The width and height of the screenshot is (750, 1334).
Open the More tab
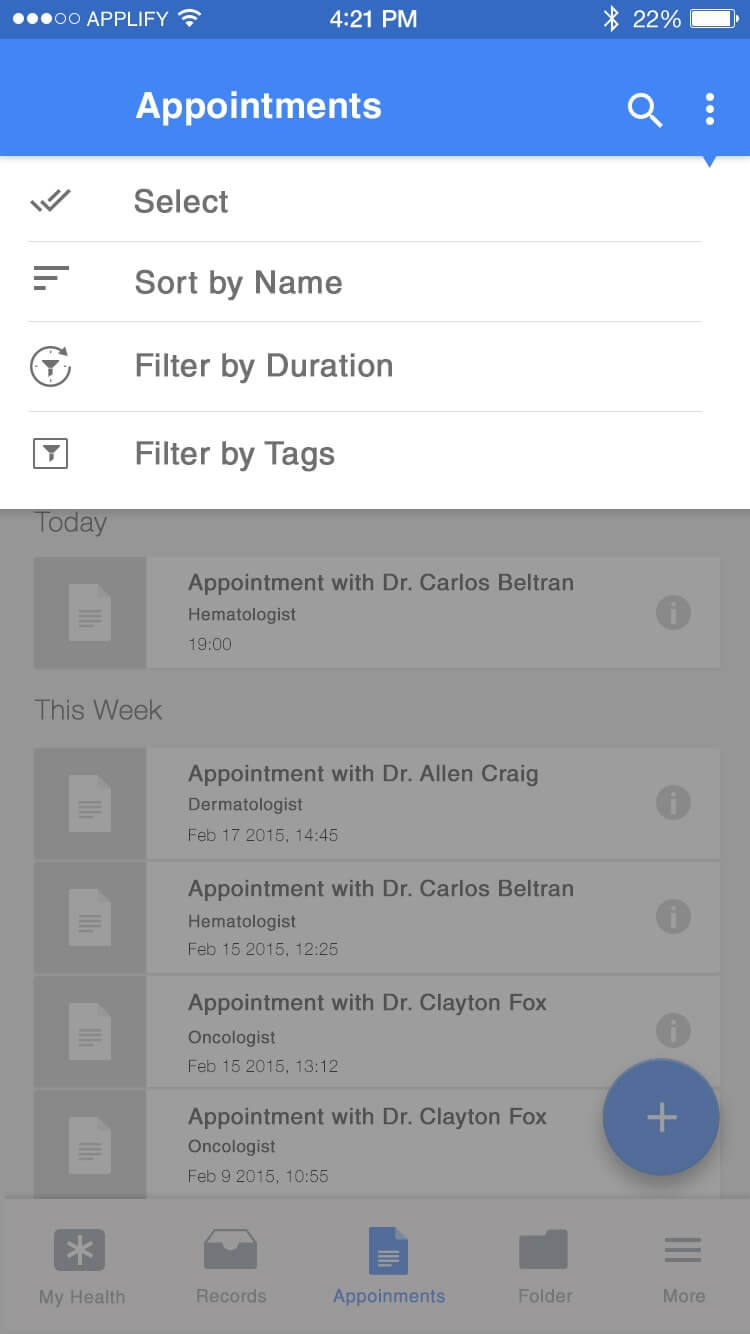pos(684,1267)
